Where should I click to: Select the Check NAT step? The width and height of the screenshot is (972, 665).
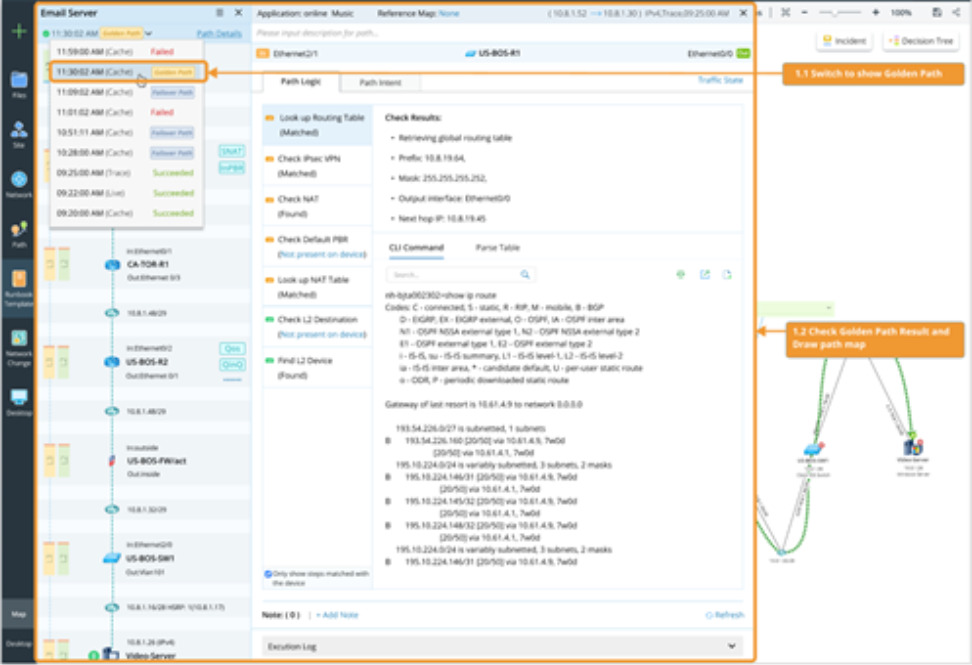317,206
